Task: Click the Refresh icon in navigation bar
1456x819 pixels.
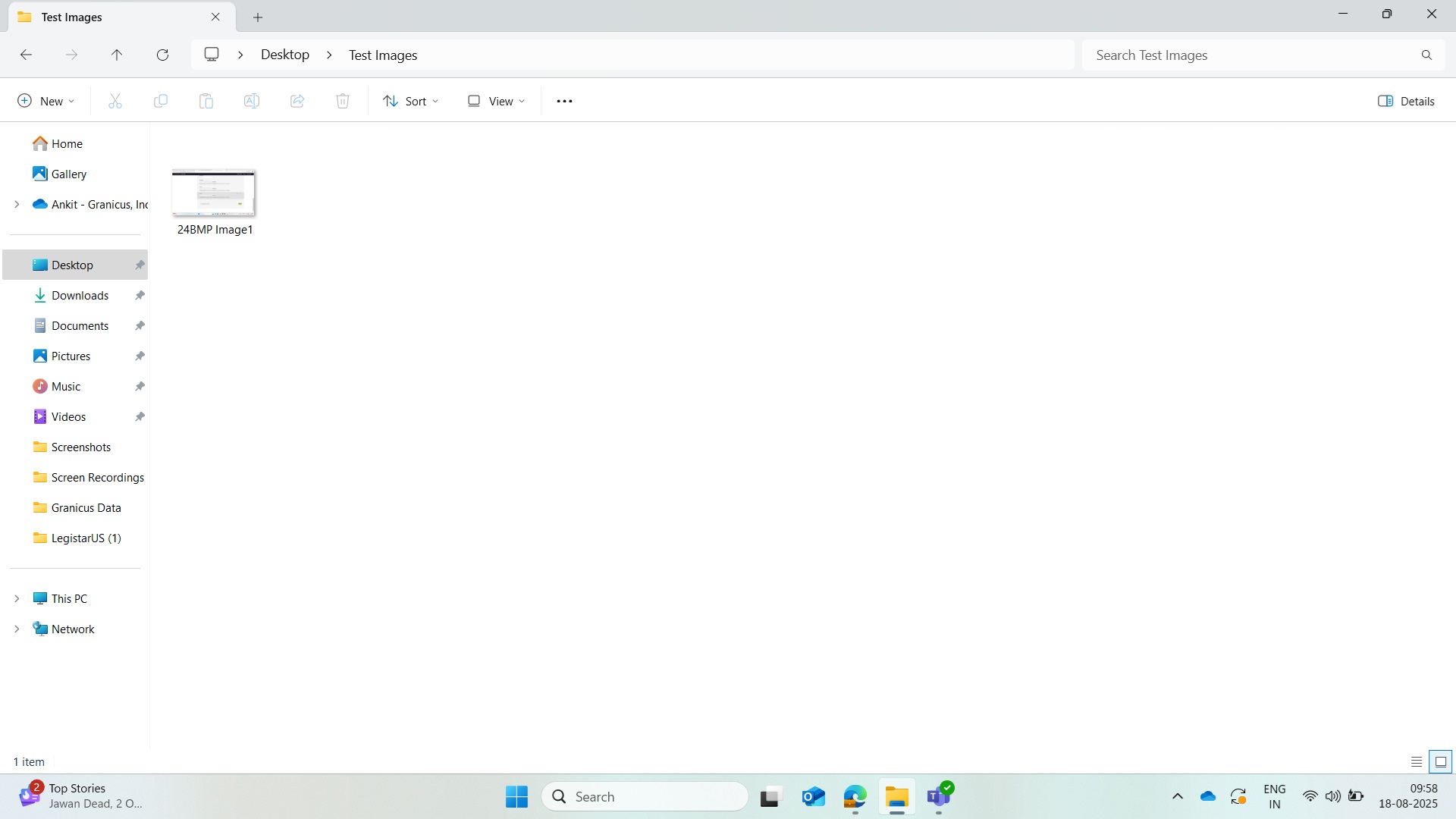Action: click(x=162, y=55)
